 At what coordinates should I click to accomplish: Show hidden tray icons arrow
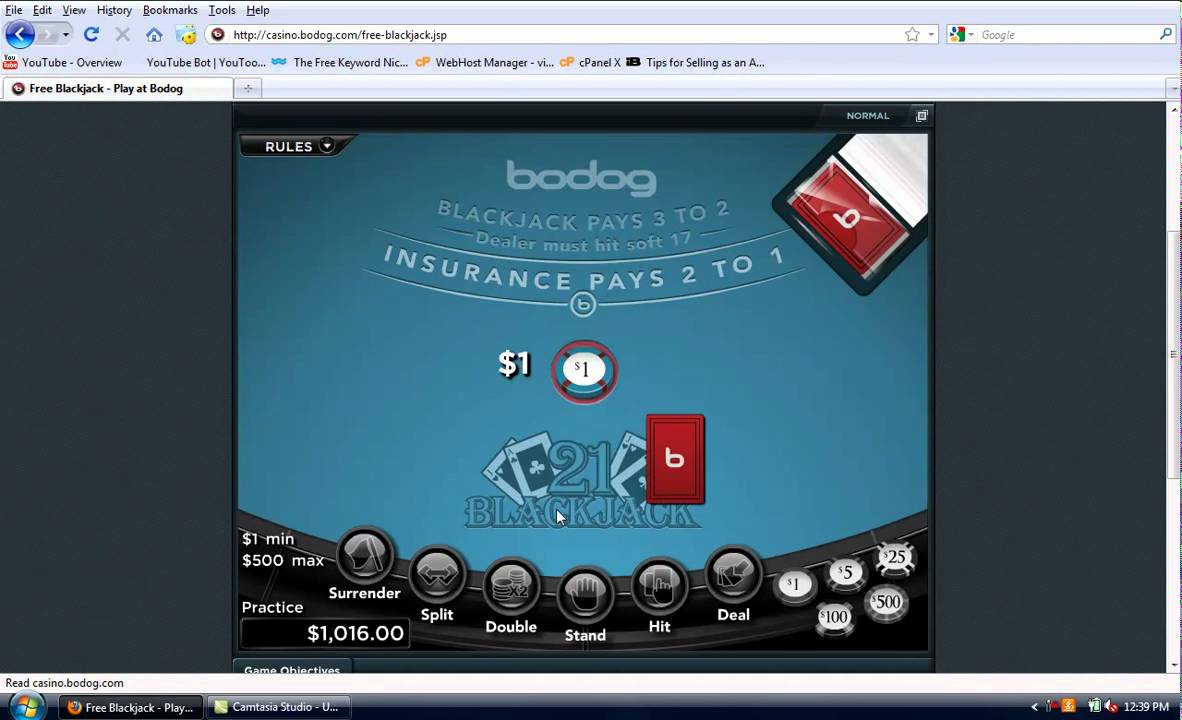1034,707
